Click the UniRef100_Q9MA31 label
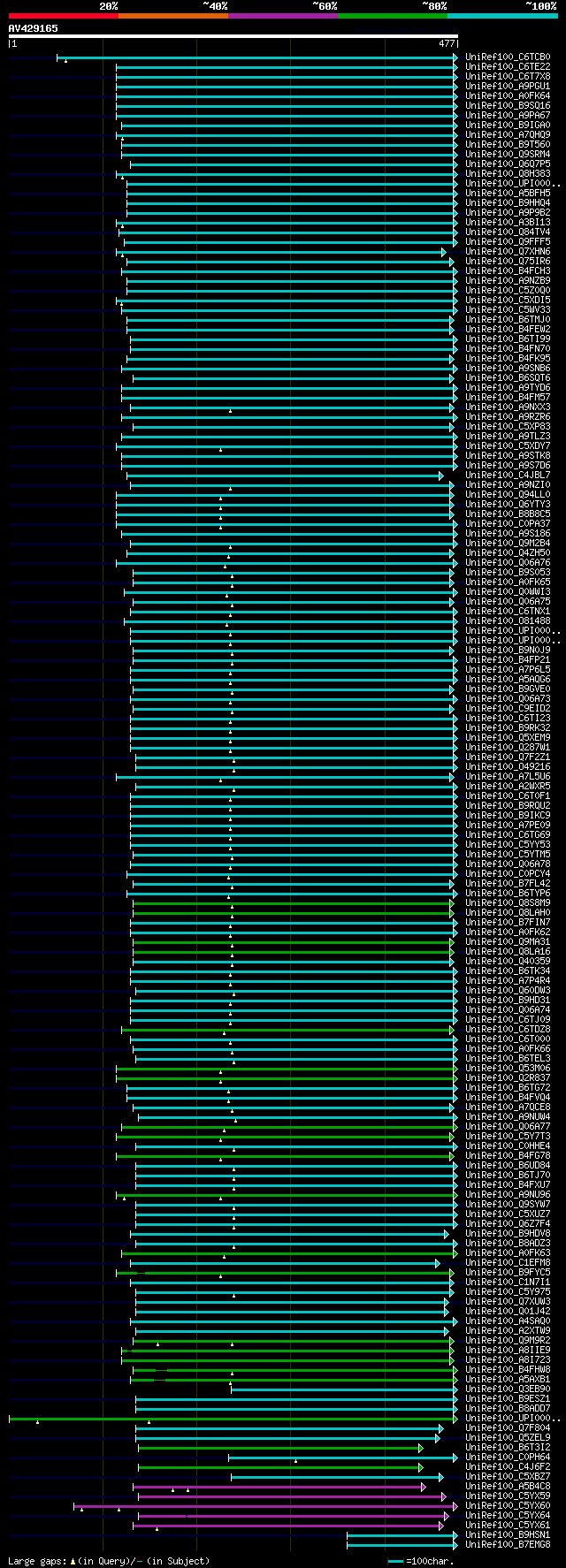 pos(508,942)
